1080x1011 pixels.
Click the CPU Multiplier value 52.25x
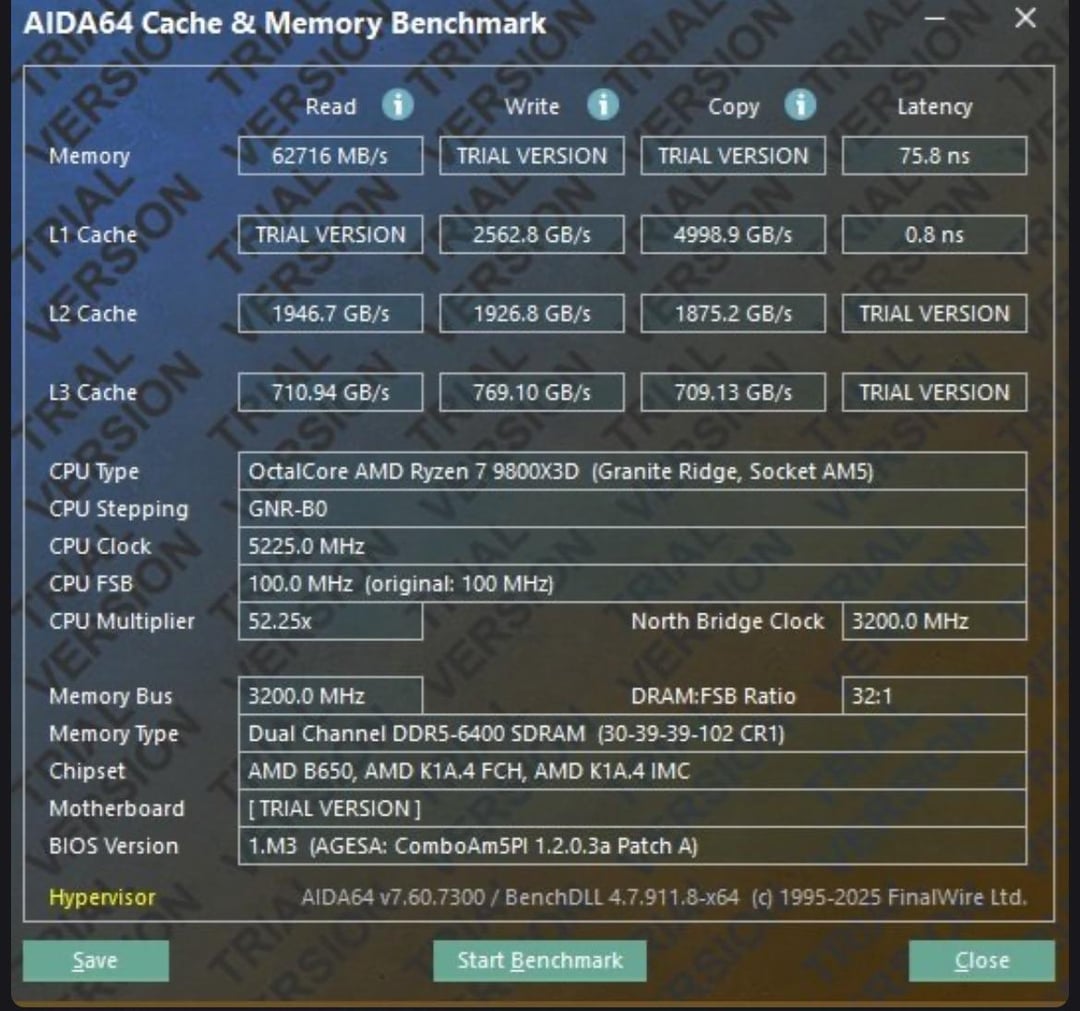[x=331, y=621]
